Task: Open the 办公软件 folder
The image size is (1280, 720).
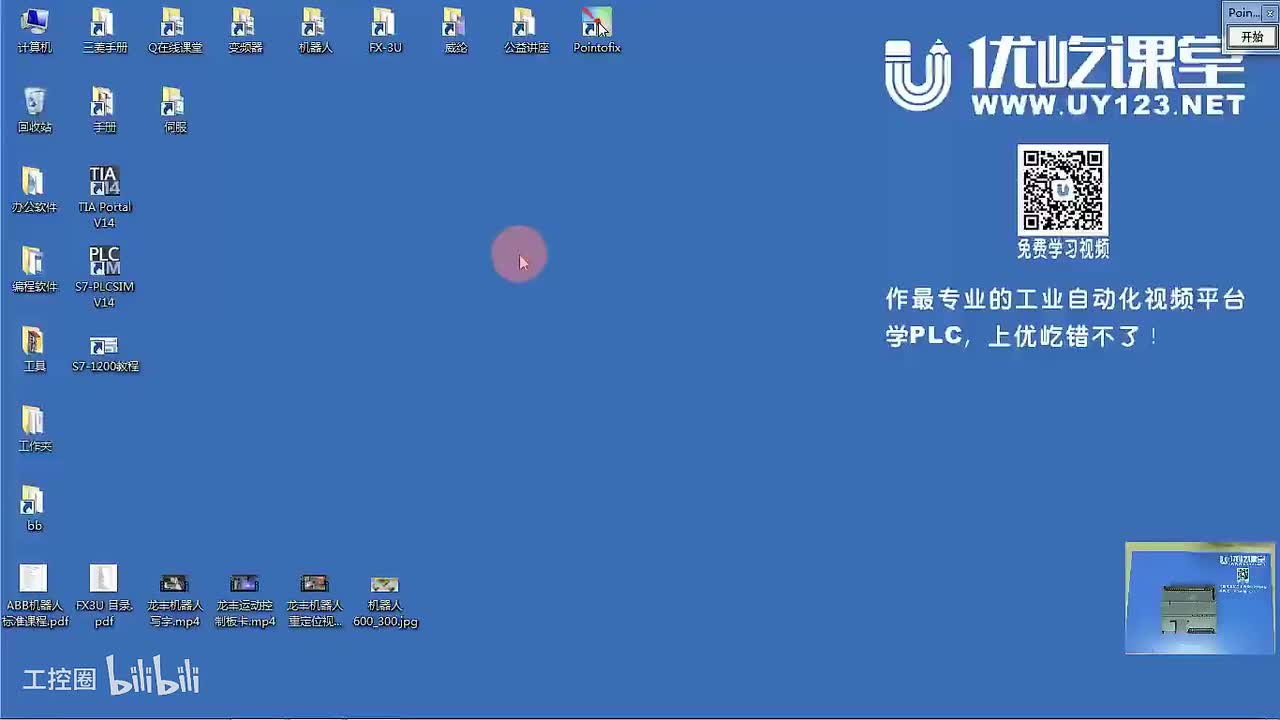Action: tap(35, 190)
